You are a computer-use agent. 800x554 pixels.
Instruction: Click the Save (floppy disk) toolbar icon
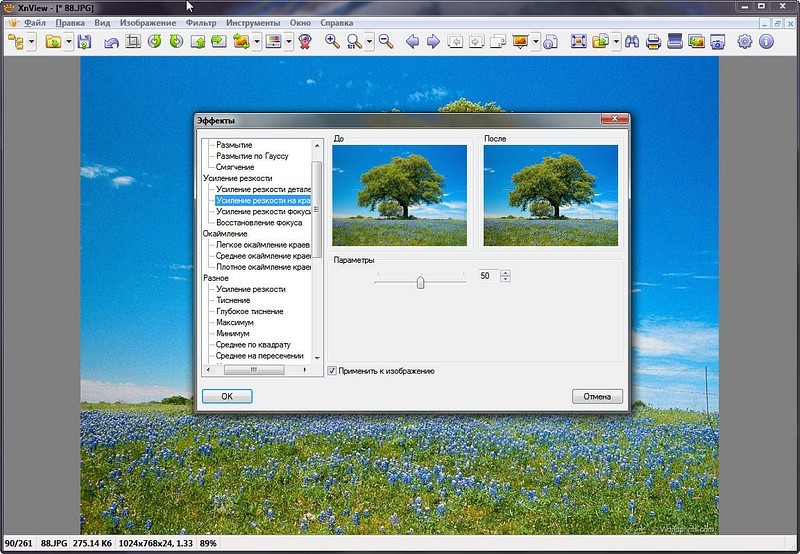pos(84,42)
